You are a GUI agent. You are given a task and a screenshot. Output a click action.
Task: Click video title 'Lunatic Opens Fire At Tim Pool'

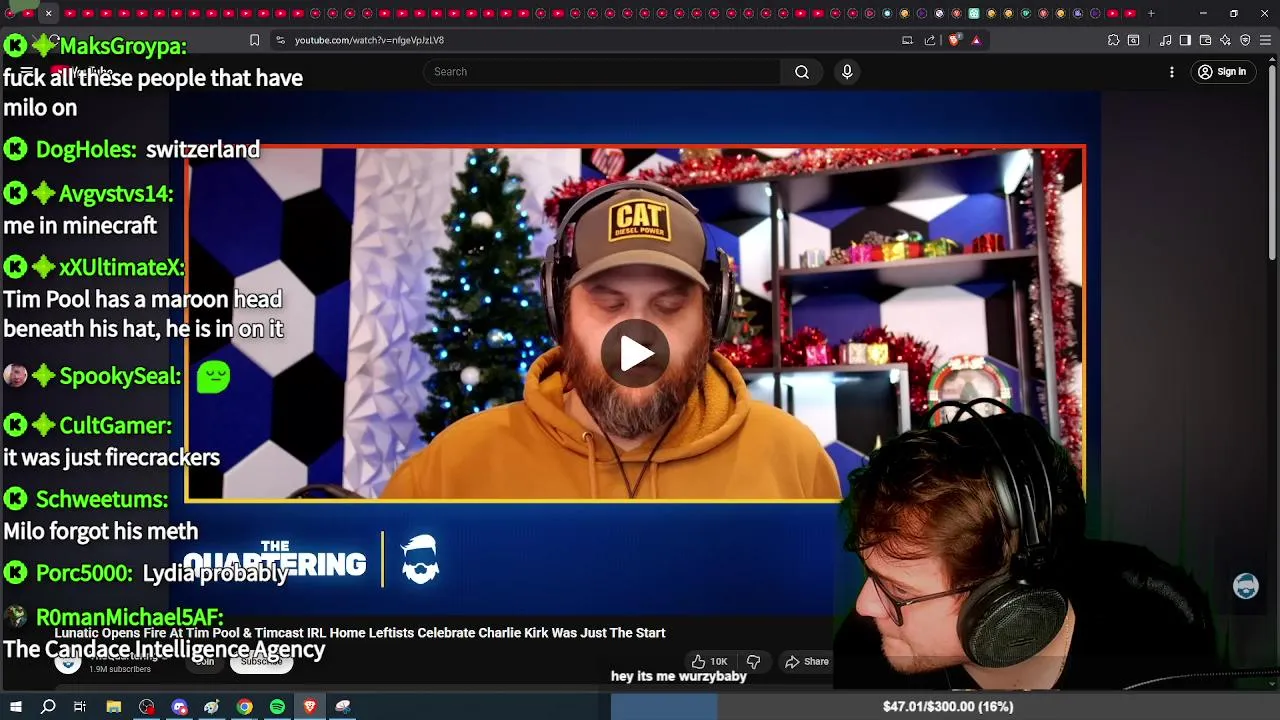(360, 633)
